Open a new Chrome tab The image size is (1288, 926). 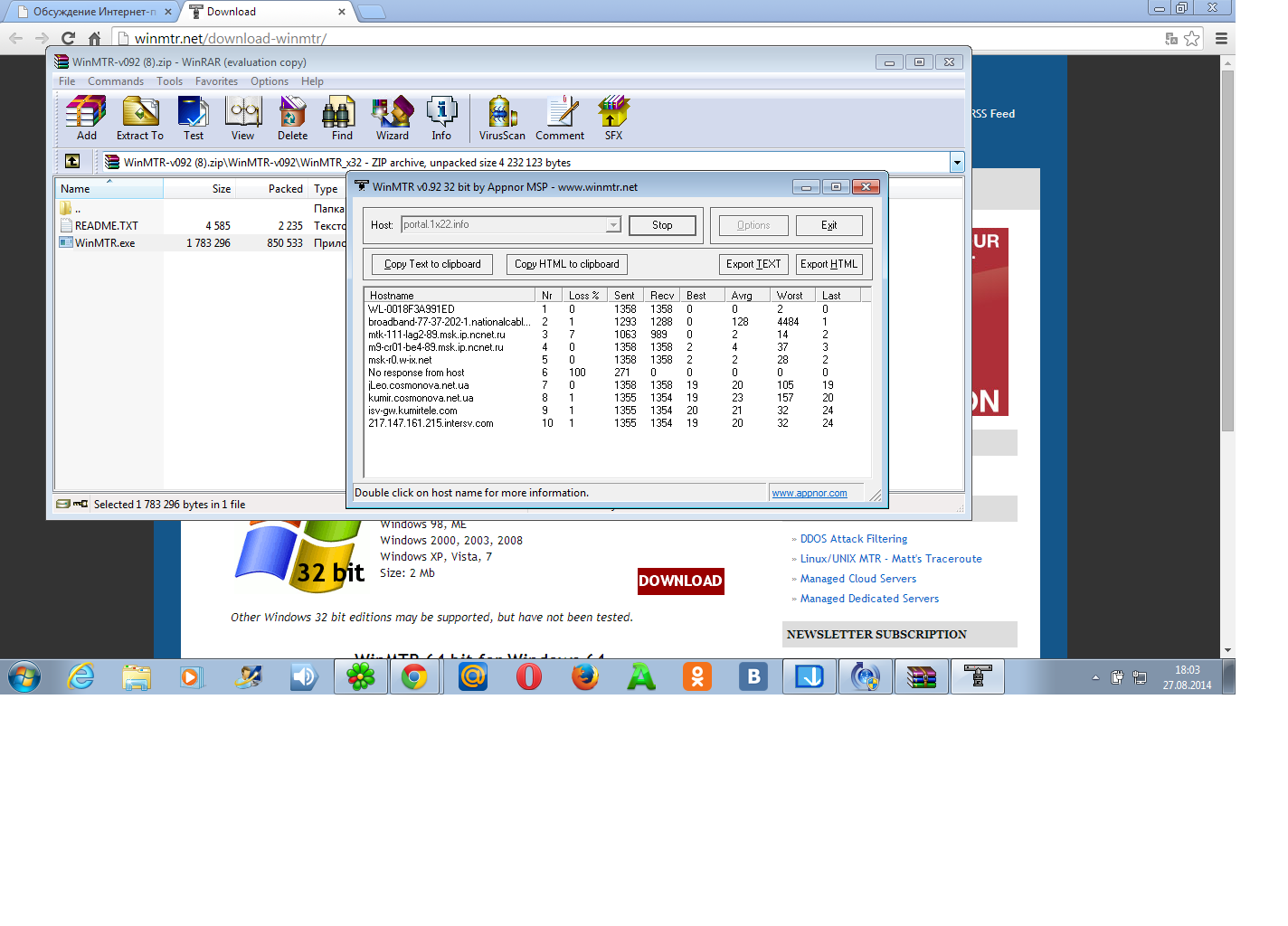point(372,12)
